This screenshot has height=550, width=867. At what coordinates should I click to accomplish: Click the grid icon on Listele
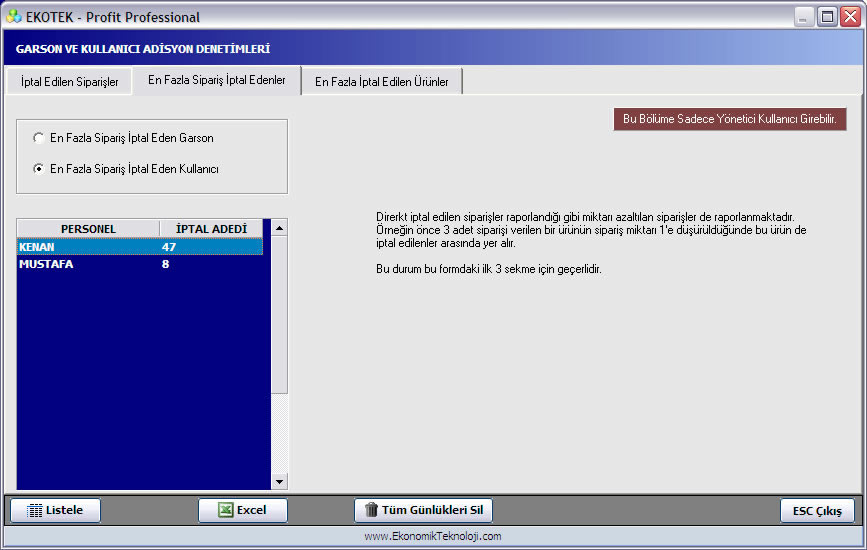pos(35,510)
